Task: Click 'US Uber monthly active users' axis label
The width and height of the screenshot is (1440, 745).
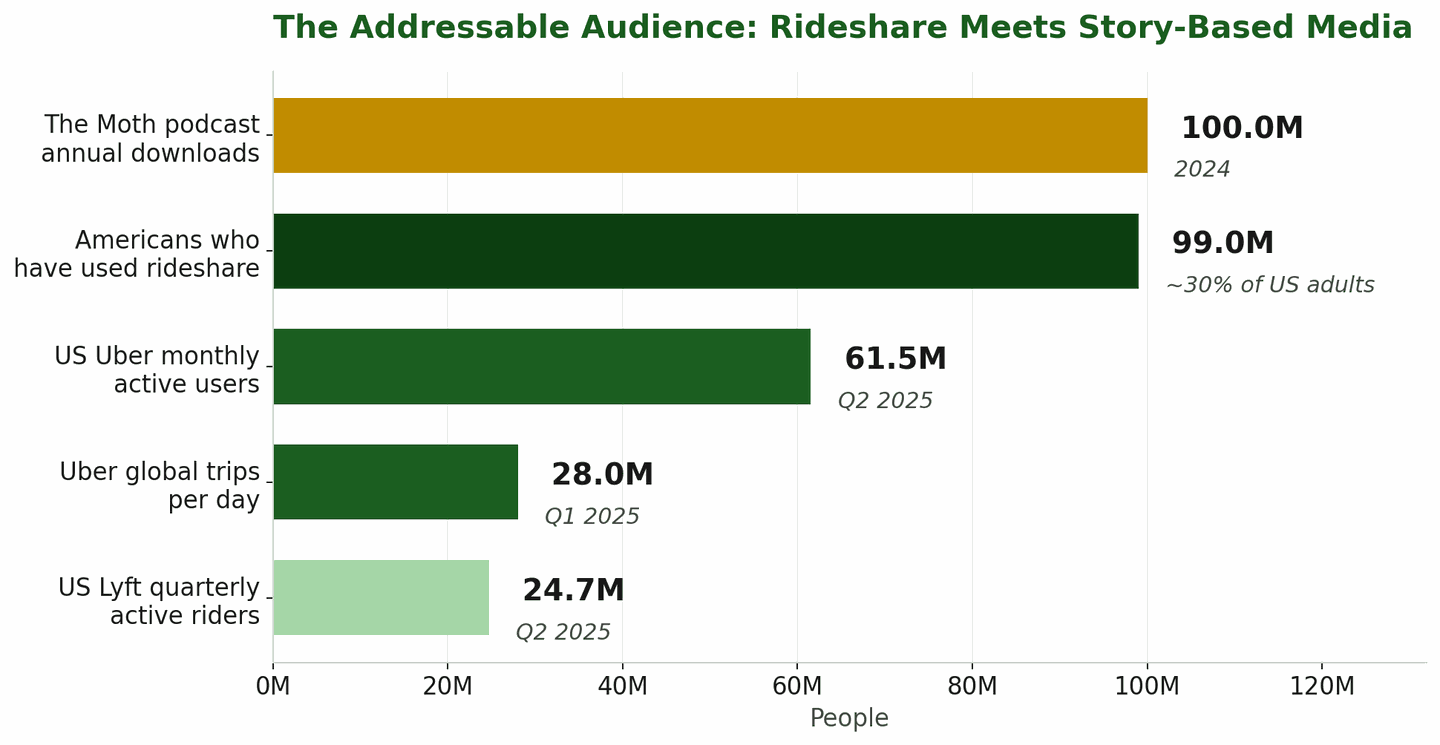Action: pyautogui.click(x=157, y=370)
